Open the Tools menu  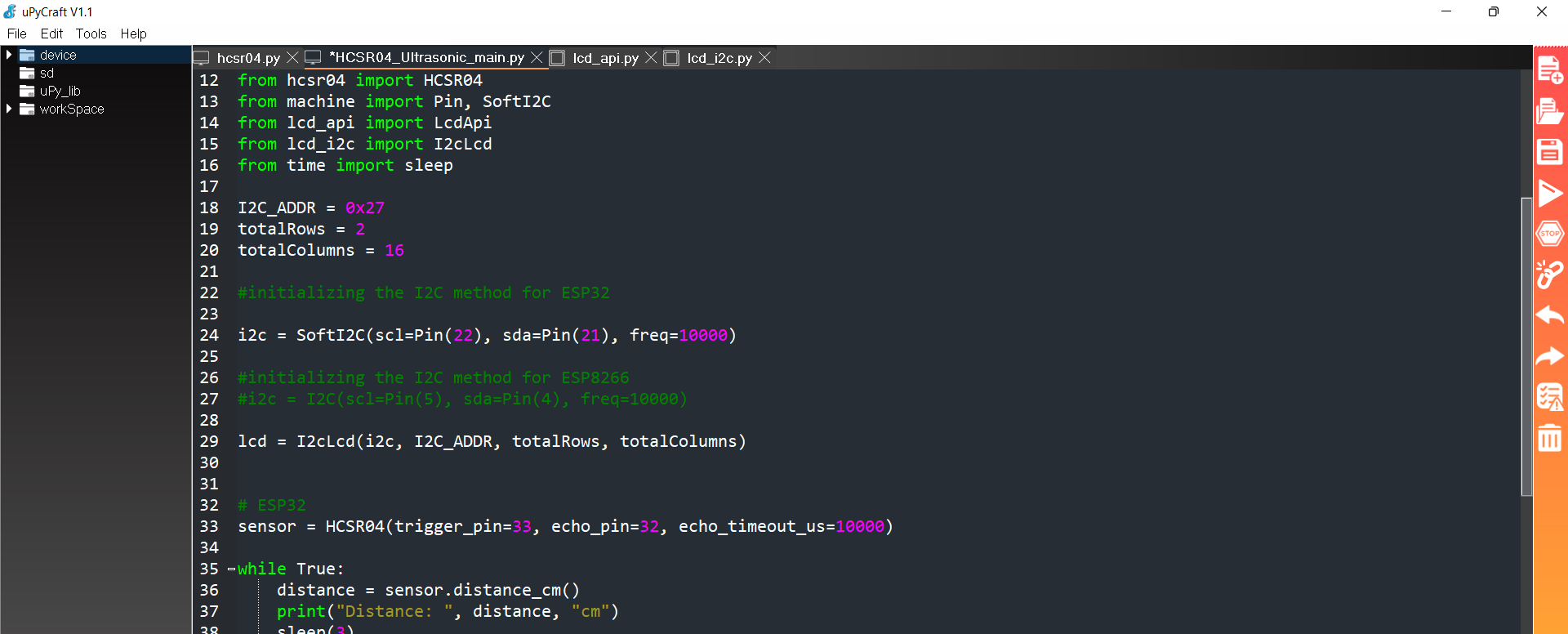click(x=91, y=33)
